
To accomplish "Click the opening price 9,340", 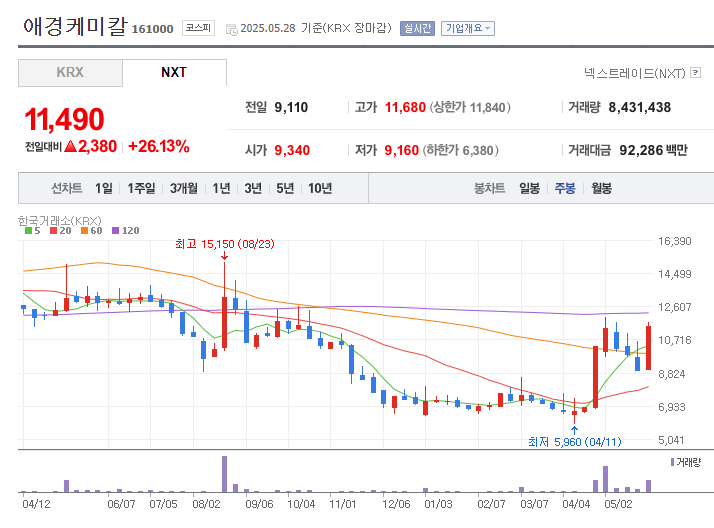I will pyautogui.click(x=292, y=150).
